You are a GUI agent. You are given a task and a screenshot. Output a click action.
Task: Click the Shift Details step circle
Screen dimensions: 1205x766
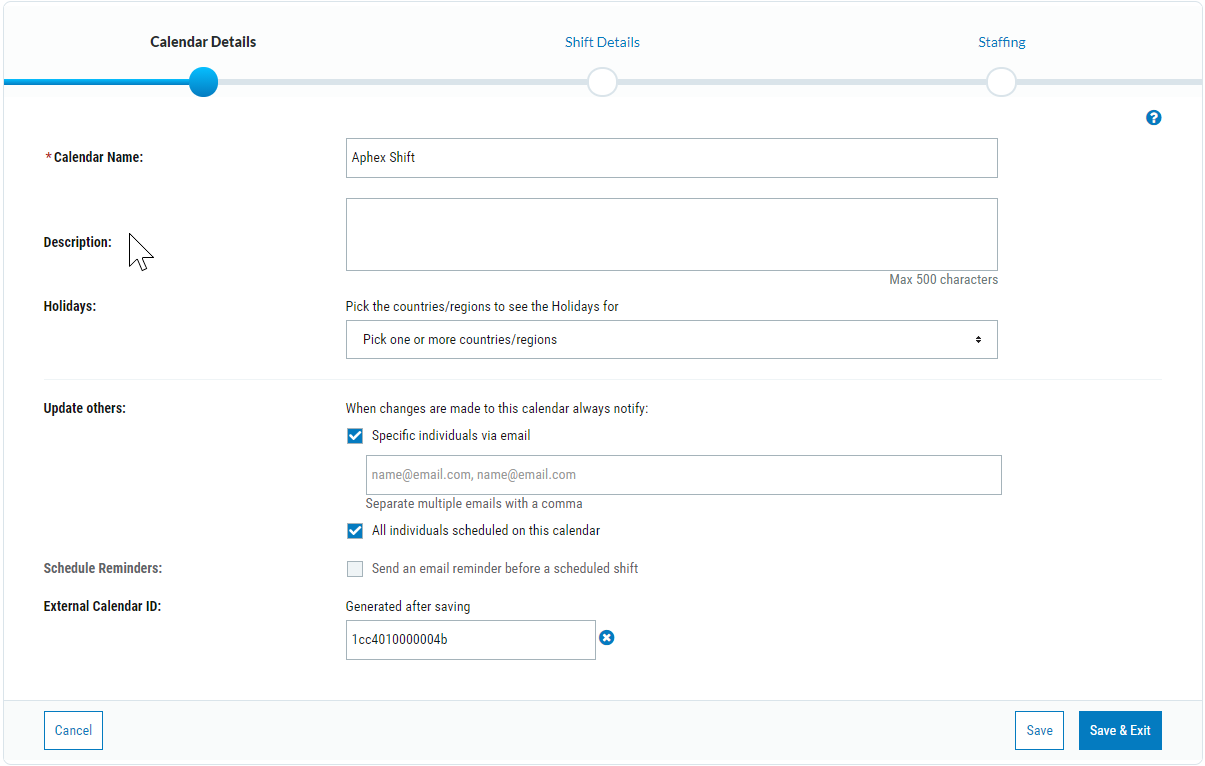click(x=602, y=82)
